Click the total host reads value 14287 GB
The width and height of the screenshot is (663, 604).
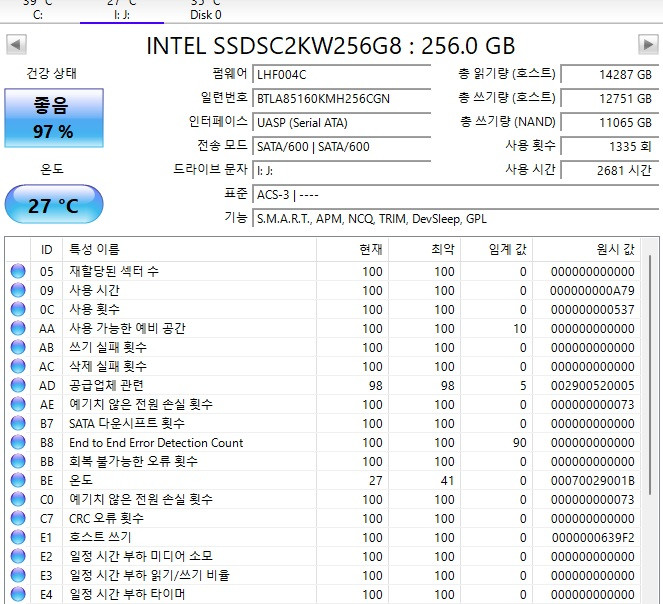point(610,75)
